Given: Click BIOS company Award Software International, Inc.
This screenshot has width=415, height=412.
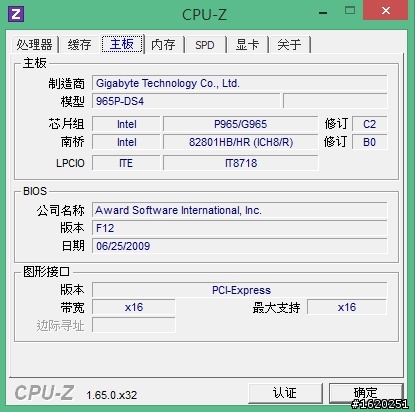Looking at the screenshot, I should [240, 210].
